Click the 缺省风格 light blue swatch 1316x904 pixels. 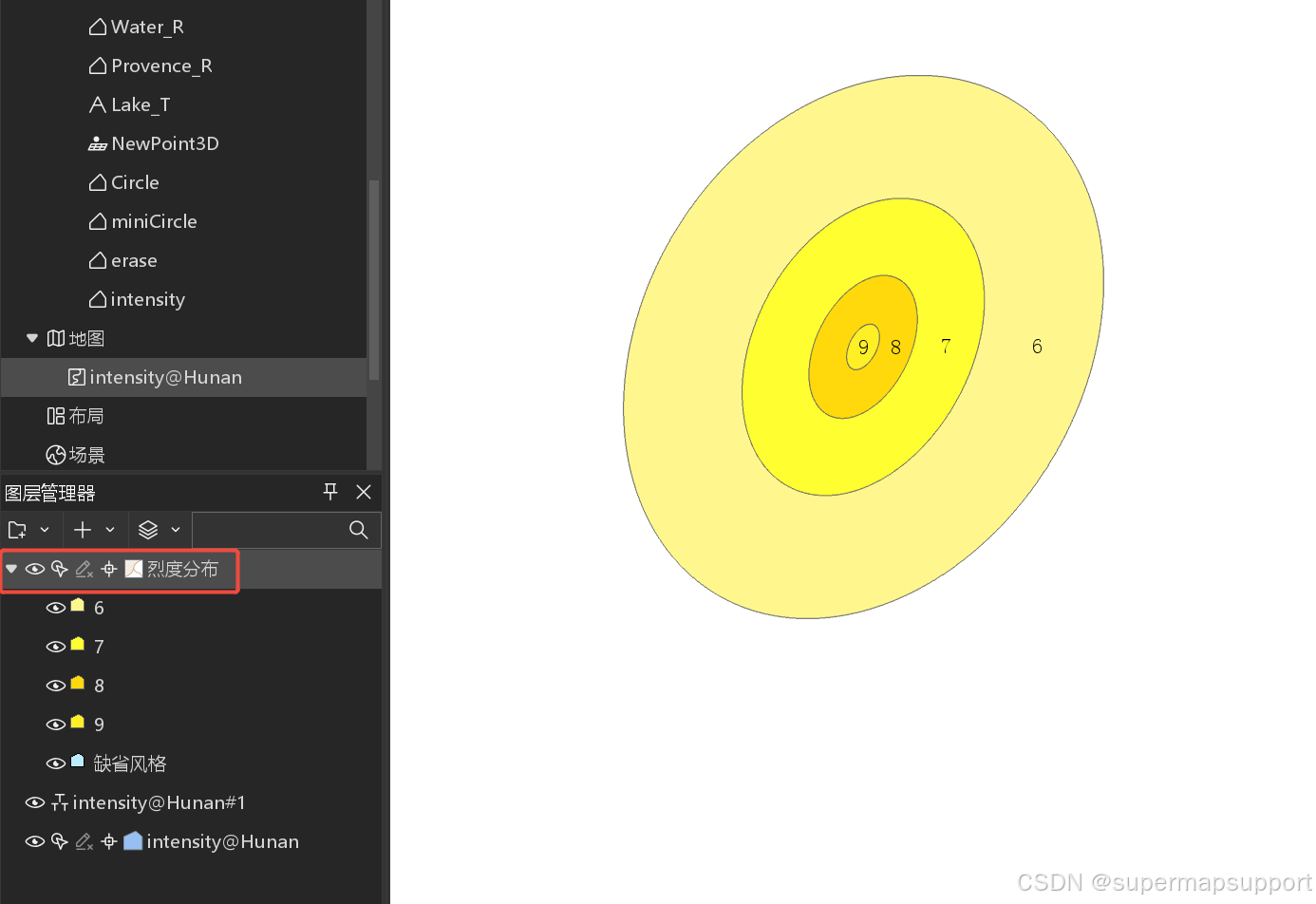tap(78, 761)
